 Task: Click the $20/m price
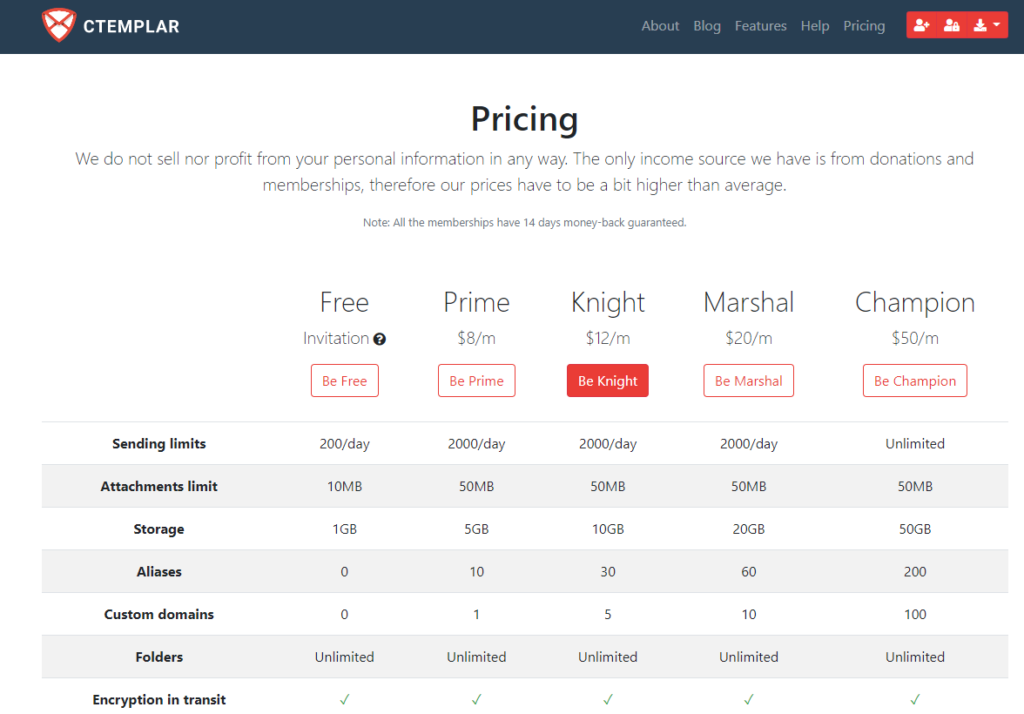[x=748, y=338]
